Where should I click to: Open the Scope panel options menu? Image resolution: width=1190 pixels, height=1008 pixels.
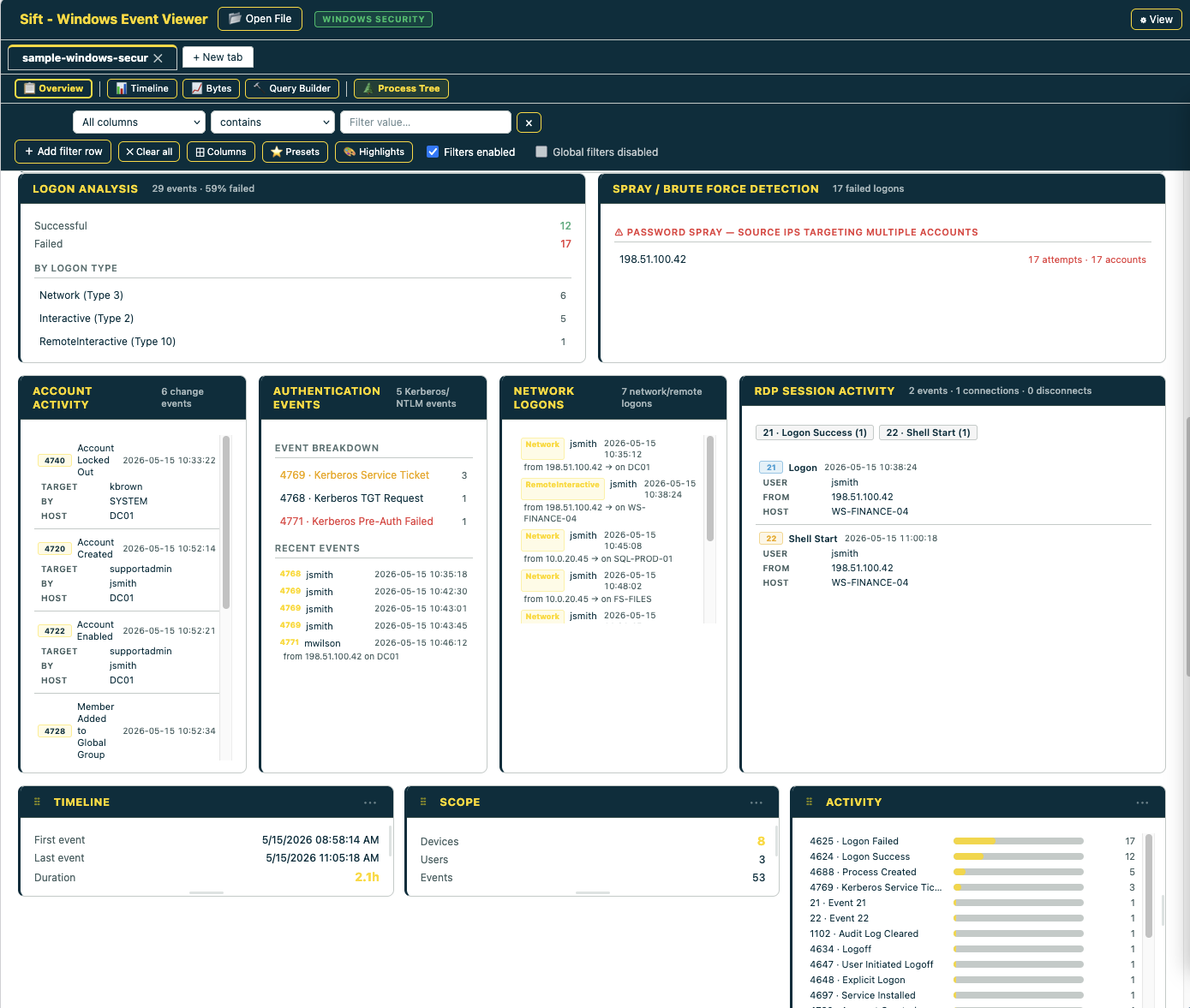click(756, 802)
